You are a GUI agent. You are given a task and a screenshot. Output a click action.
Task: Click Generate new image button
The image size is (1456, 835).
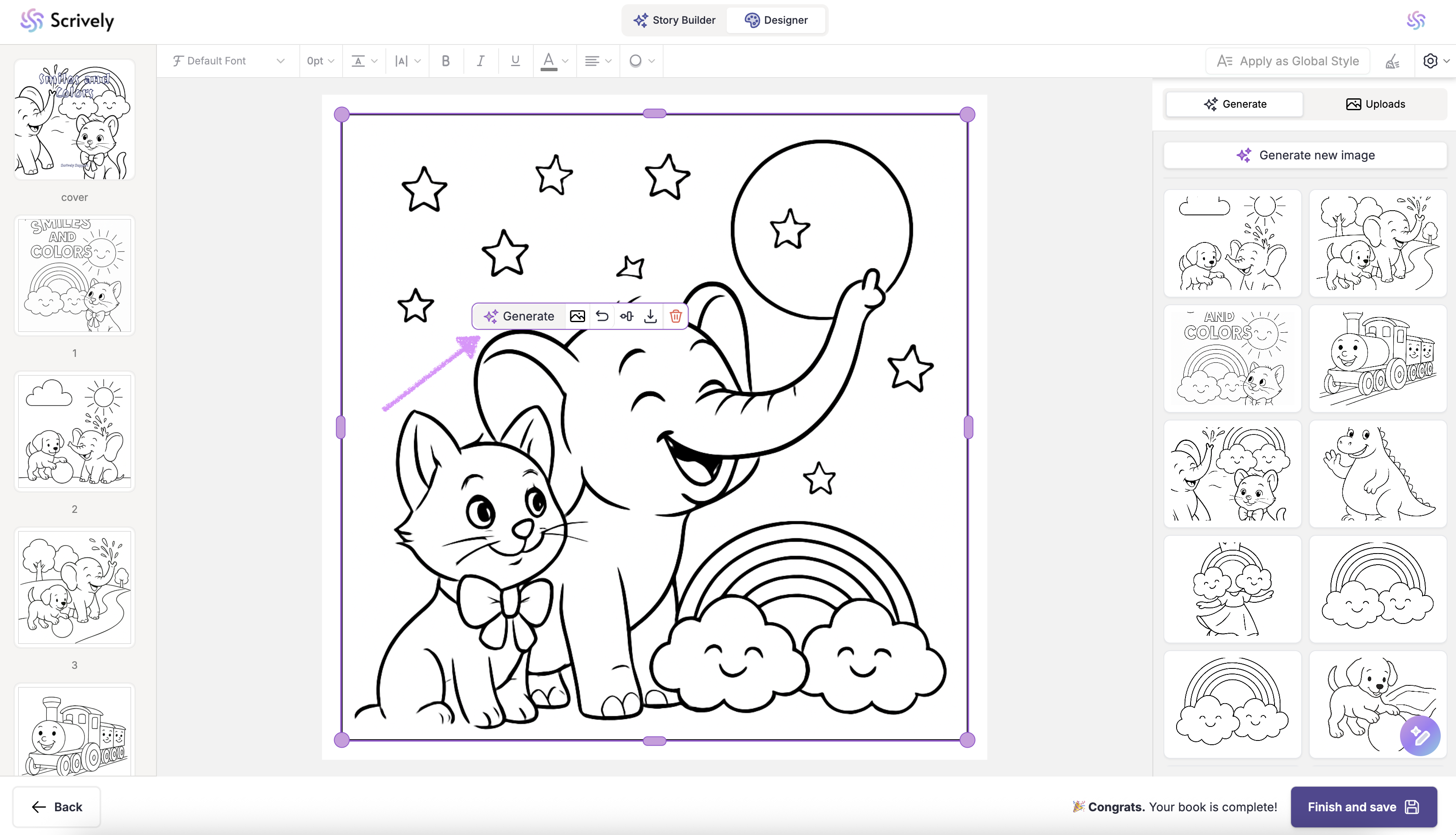[x=1305, y=155]
